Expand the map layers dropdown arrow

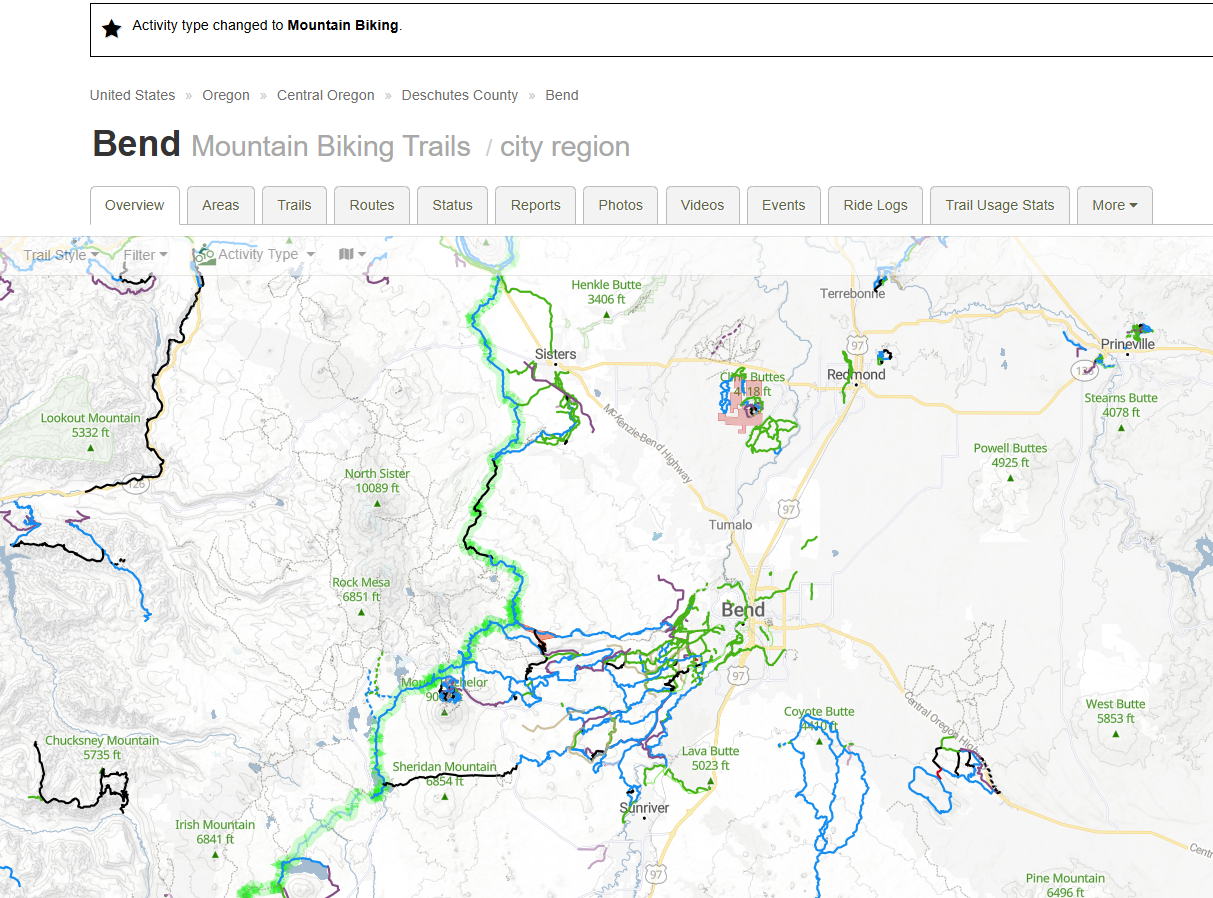362,255
